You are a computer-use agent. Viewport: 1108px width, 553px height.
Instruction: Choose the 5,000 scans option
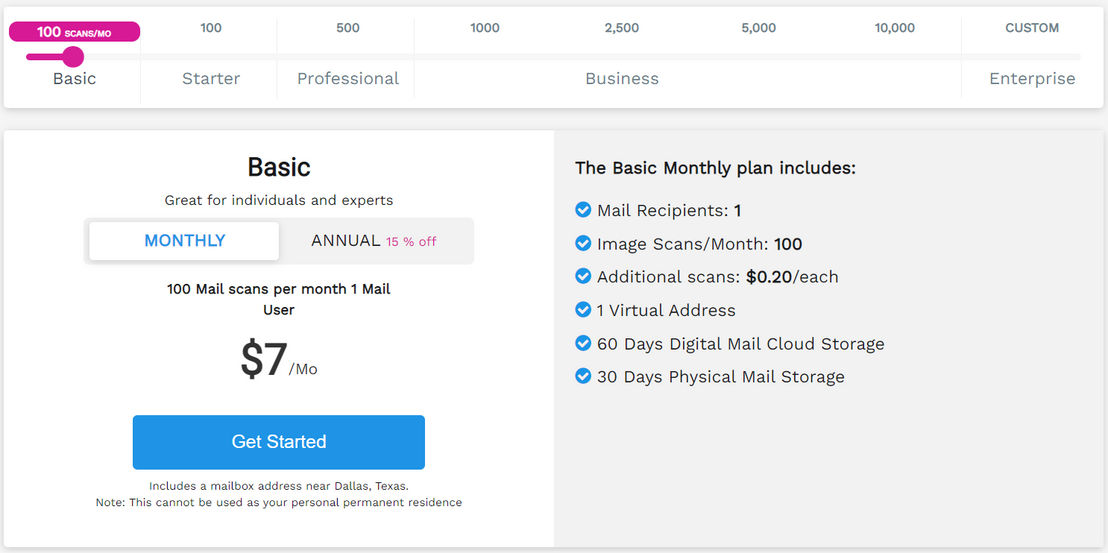[x=759, y=28]
